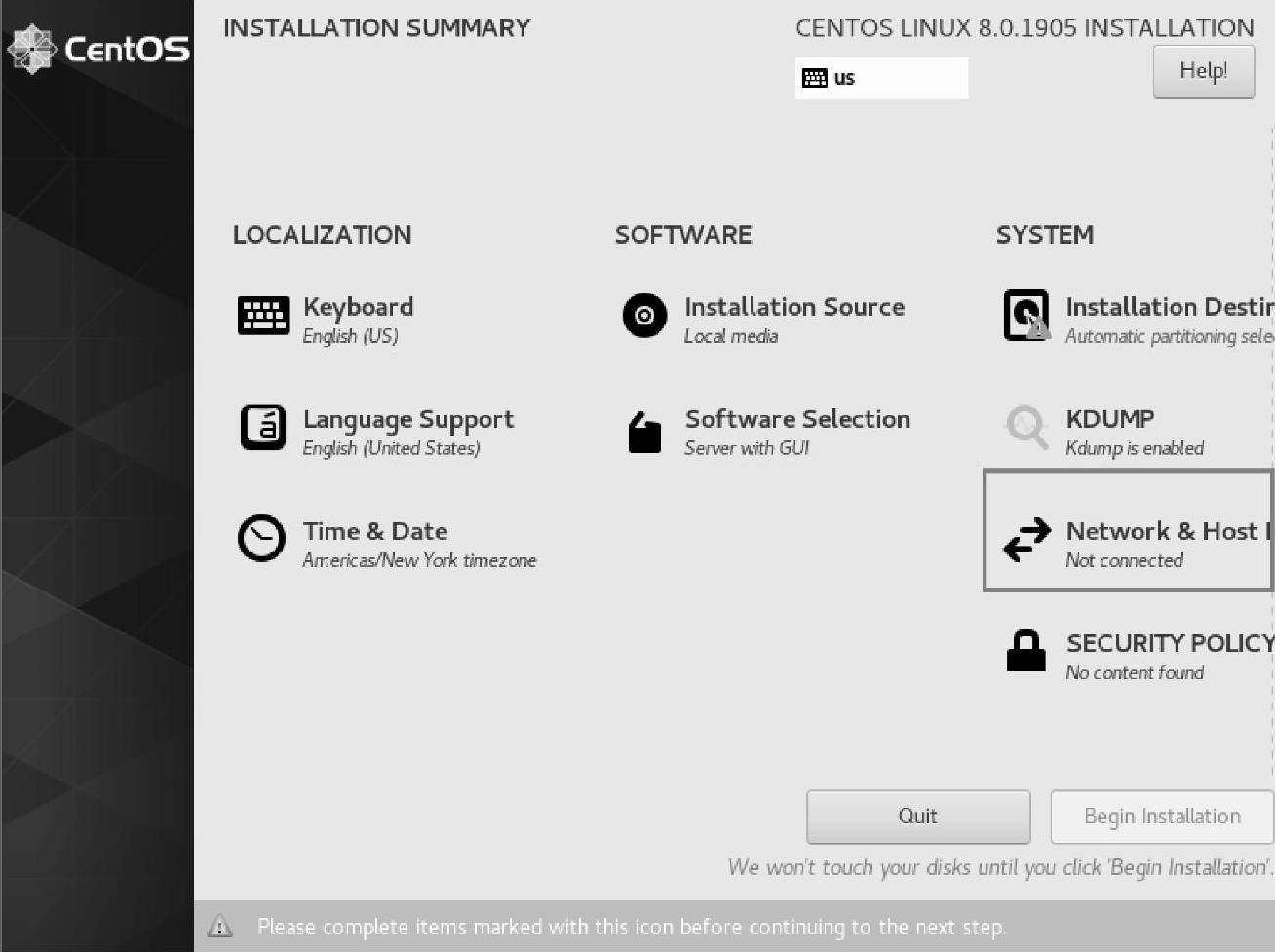1275x952 pixels.
Task: Click 'English (US)' keyboard subtitle
Action: click(x=350, y=336)
